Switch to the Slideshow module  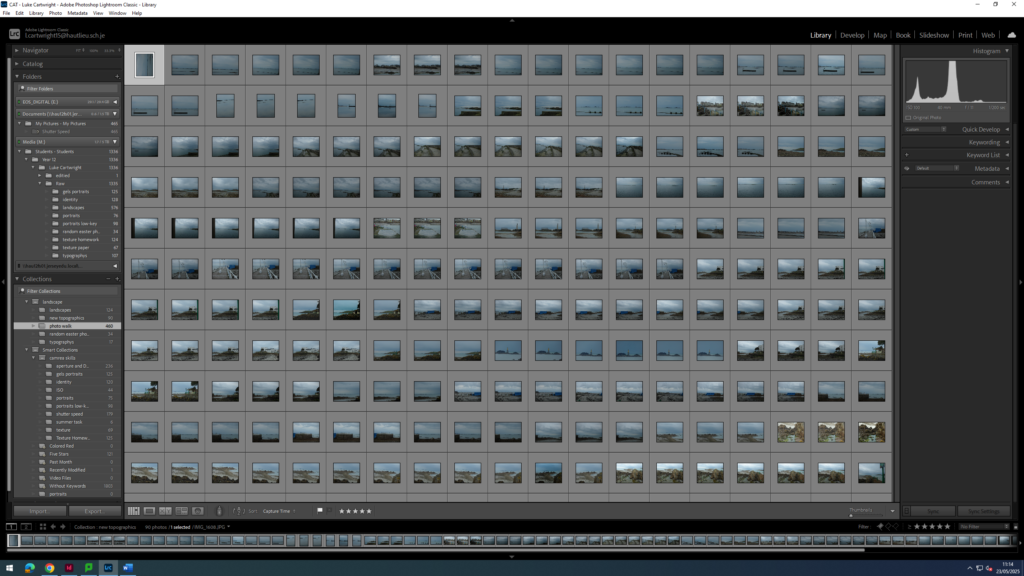tap(934, 35)
